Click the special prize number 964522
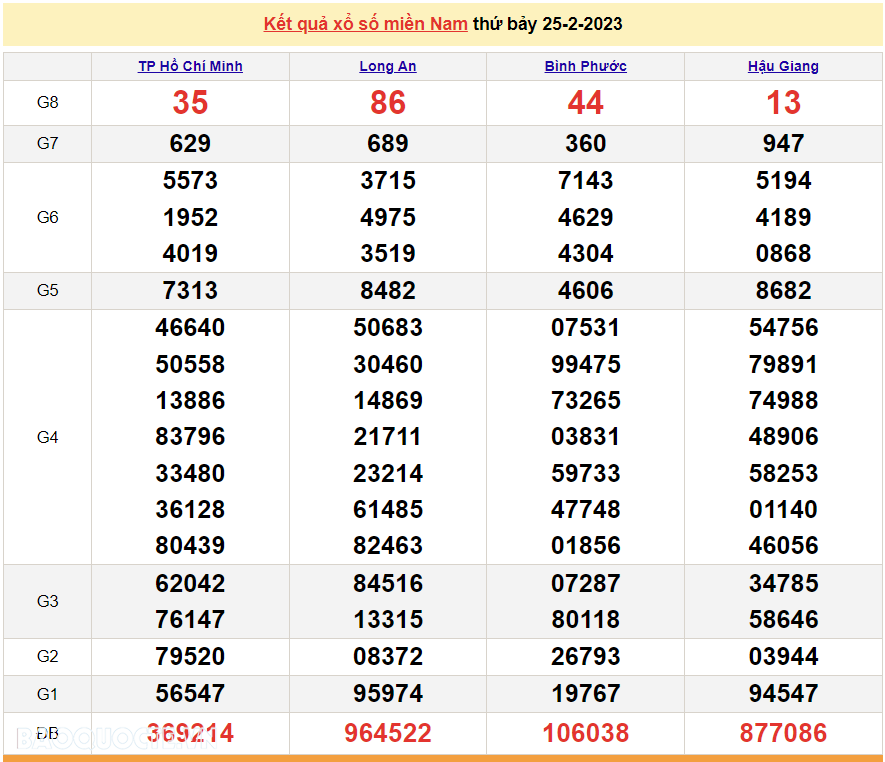The height and width of the screenshot is (762, 885). [x=388, y=733]
